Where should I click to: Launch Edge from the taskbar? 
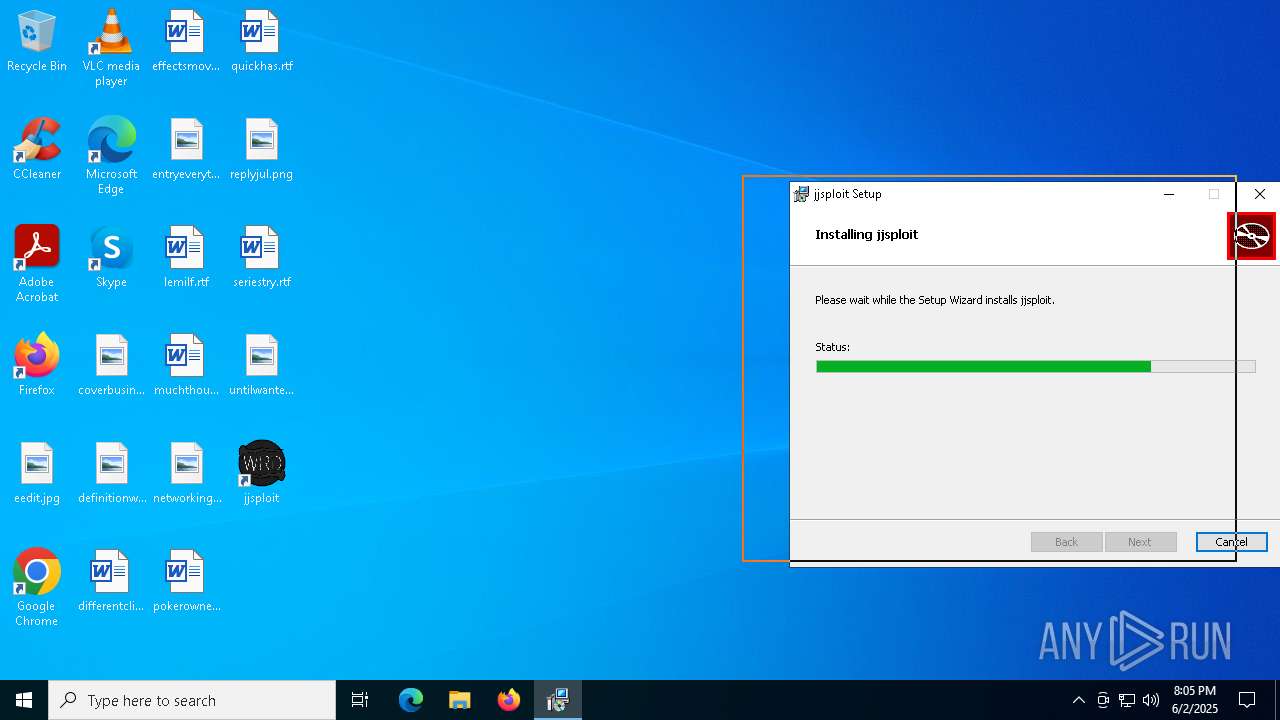coord(411,700)
